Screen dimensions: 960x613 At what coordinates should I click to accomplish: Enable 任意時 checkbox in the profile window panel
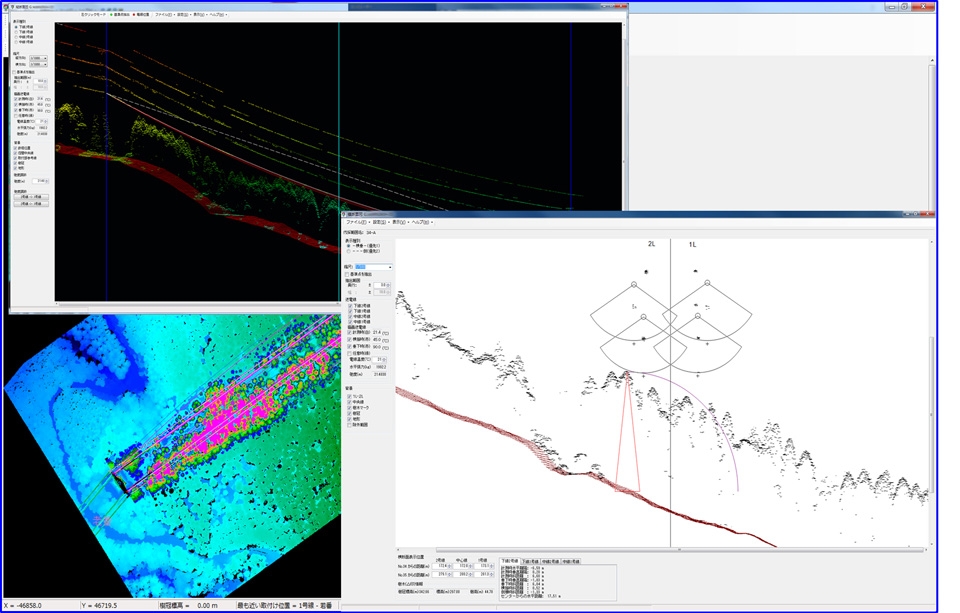17,115
